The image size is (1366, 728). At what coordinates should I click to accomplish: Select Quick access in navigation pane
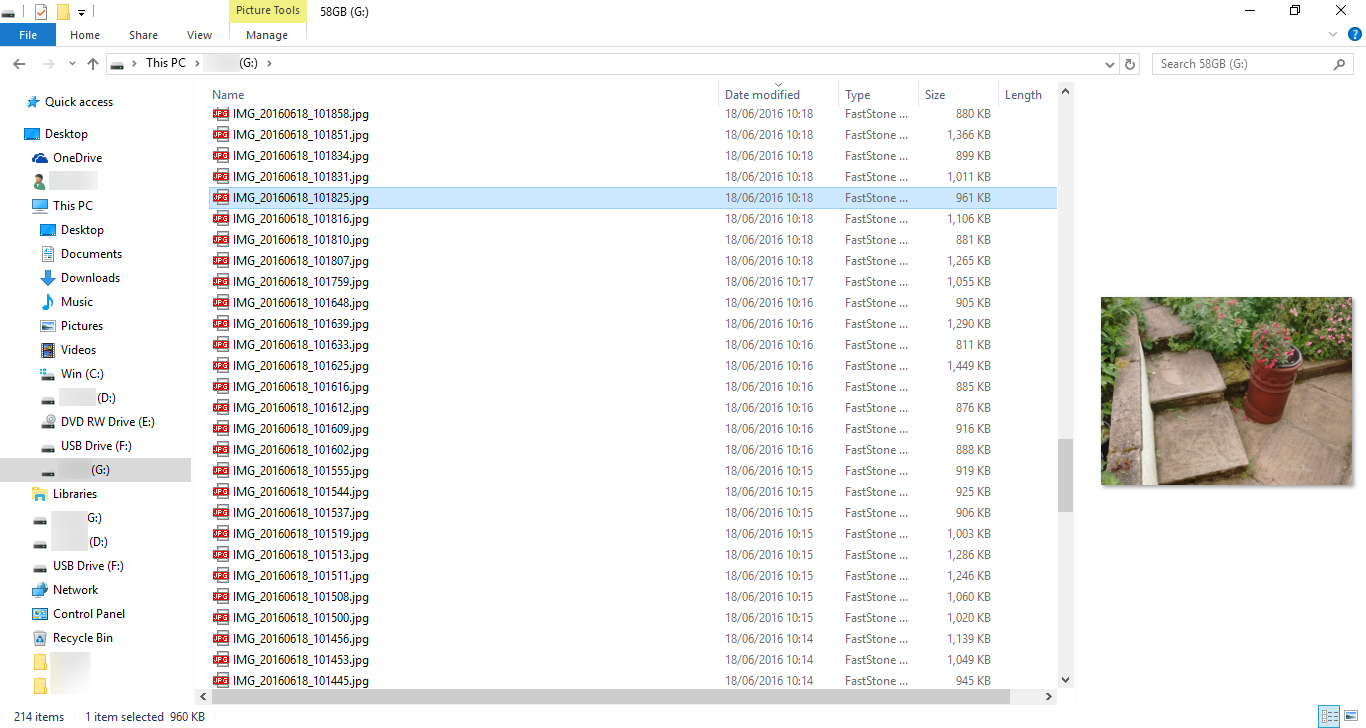(79, 102)
